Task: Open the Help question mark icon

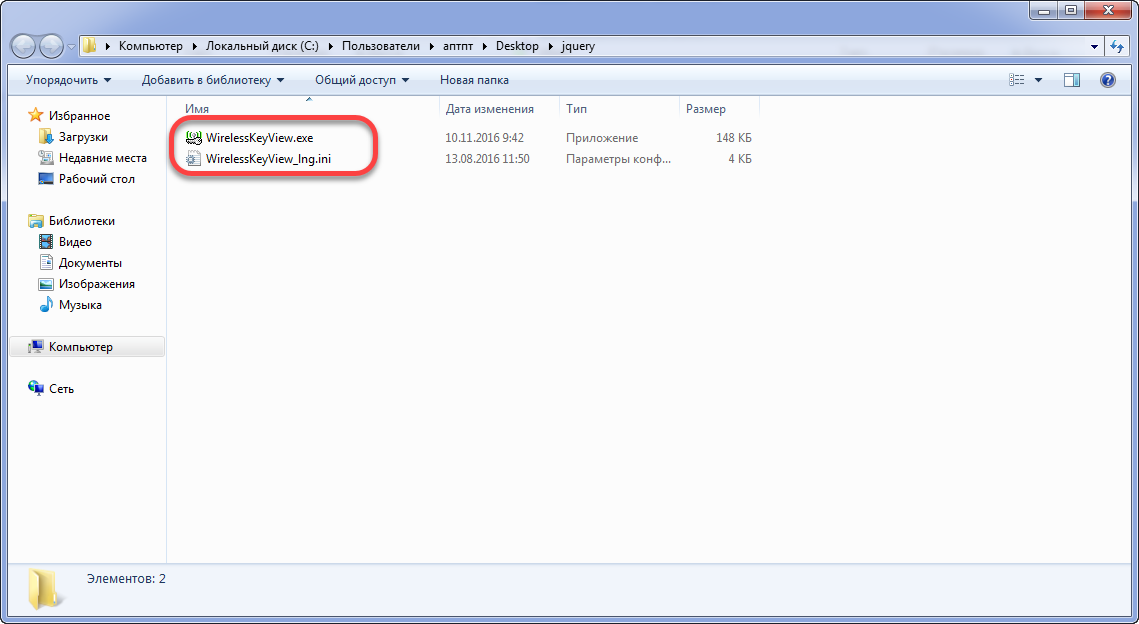Action: click(1108, 80)
